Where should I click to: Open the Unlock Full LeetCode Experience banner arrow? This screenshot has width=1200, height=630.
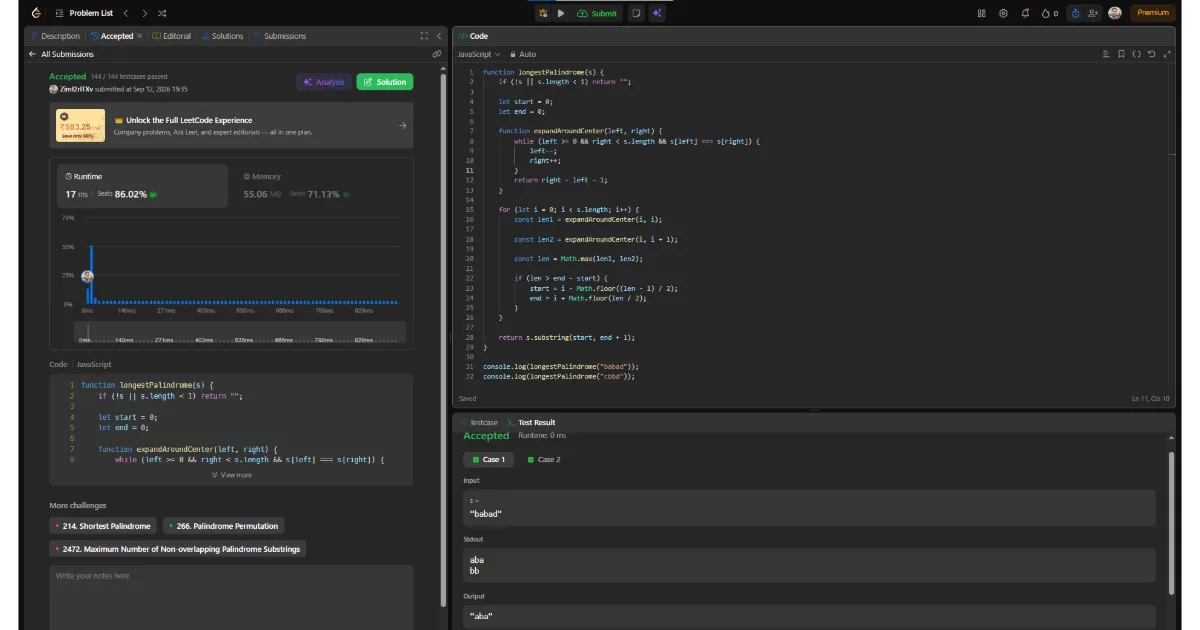pos(402,125)
